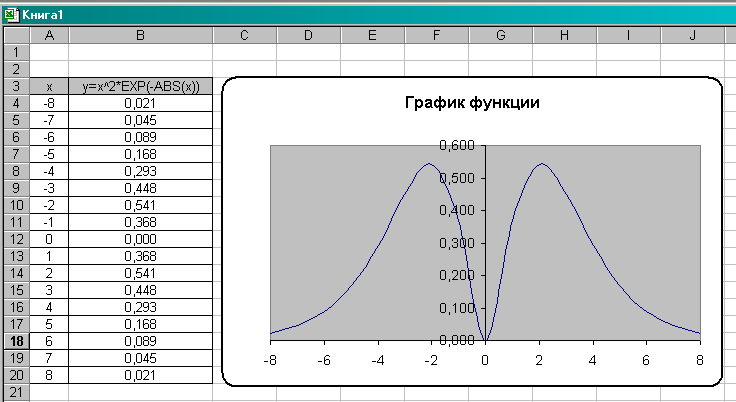This screenshot has width=736, height=402.
Task: Click cell A12 with value 0
Action: point(49,239)
